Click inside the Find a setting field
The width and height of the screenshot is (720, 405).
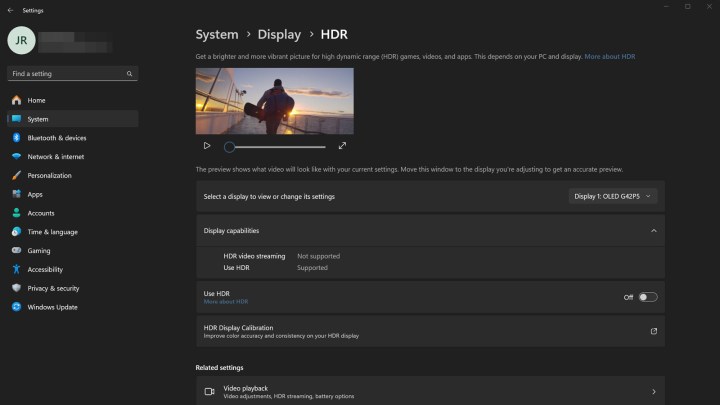coord(73,73)
